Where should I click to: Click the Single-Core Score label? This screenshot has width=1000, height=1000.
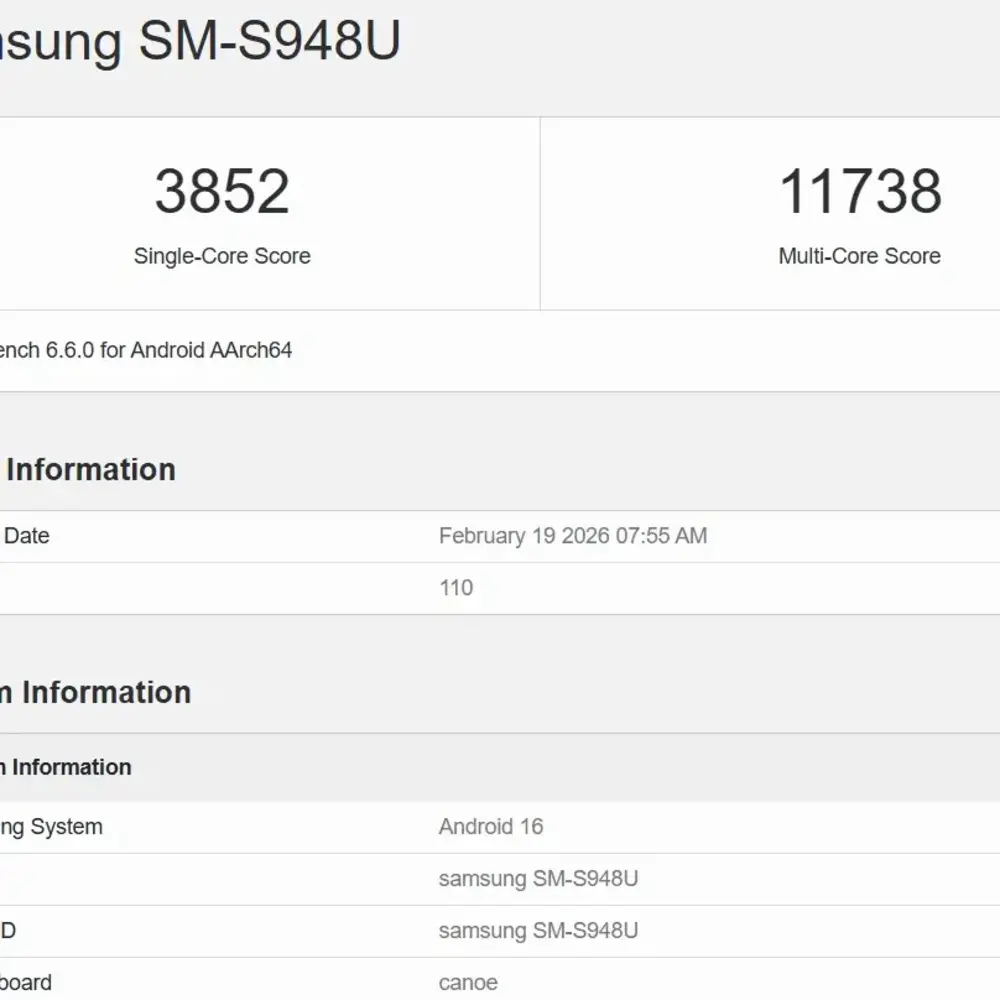[222, 256]
